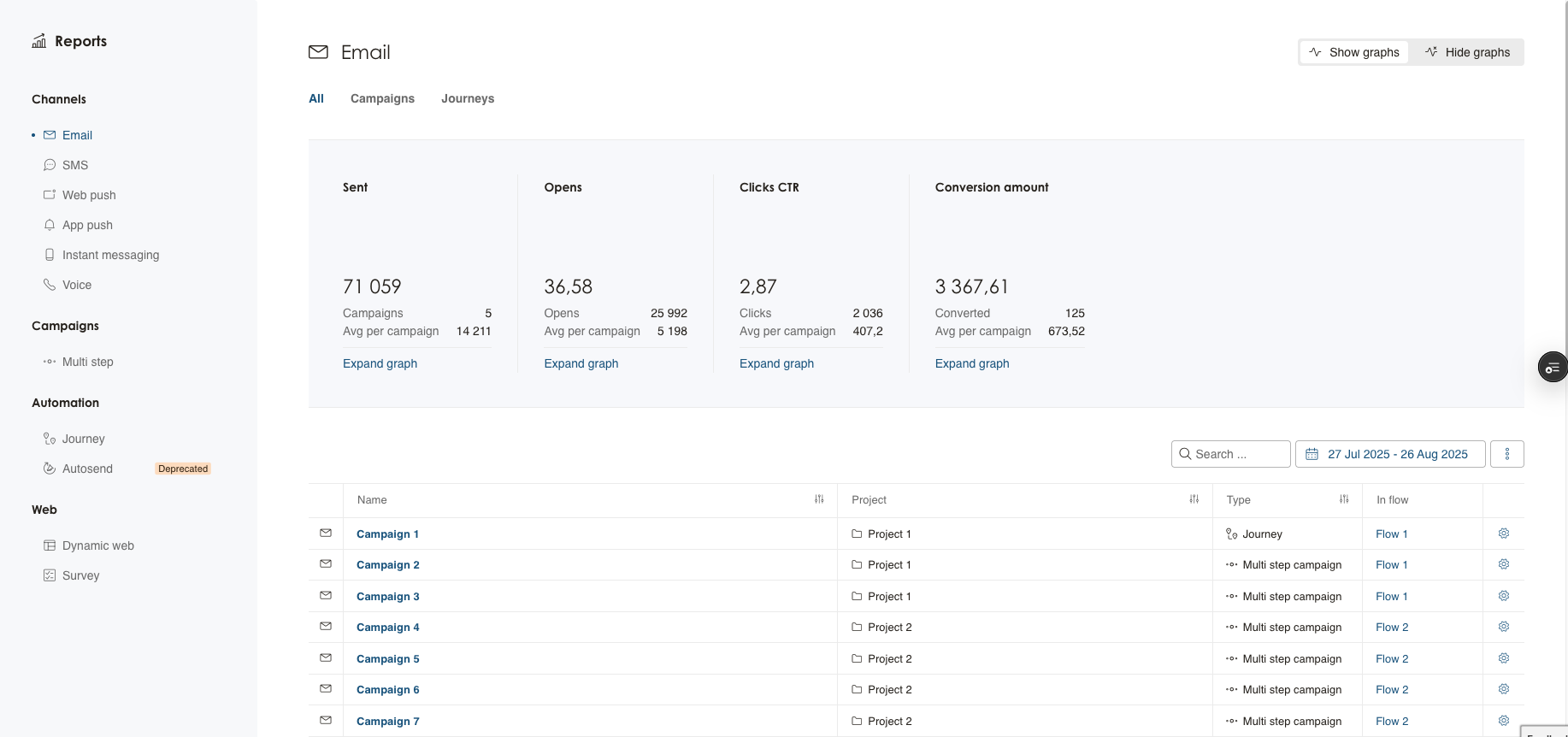Expand graph under Clicks CTR metric
The height and width of the screenshot is (737, 1568).
[776, 363]
